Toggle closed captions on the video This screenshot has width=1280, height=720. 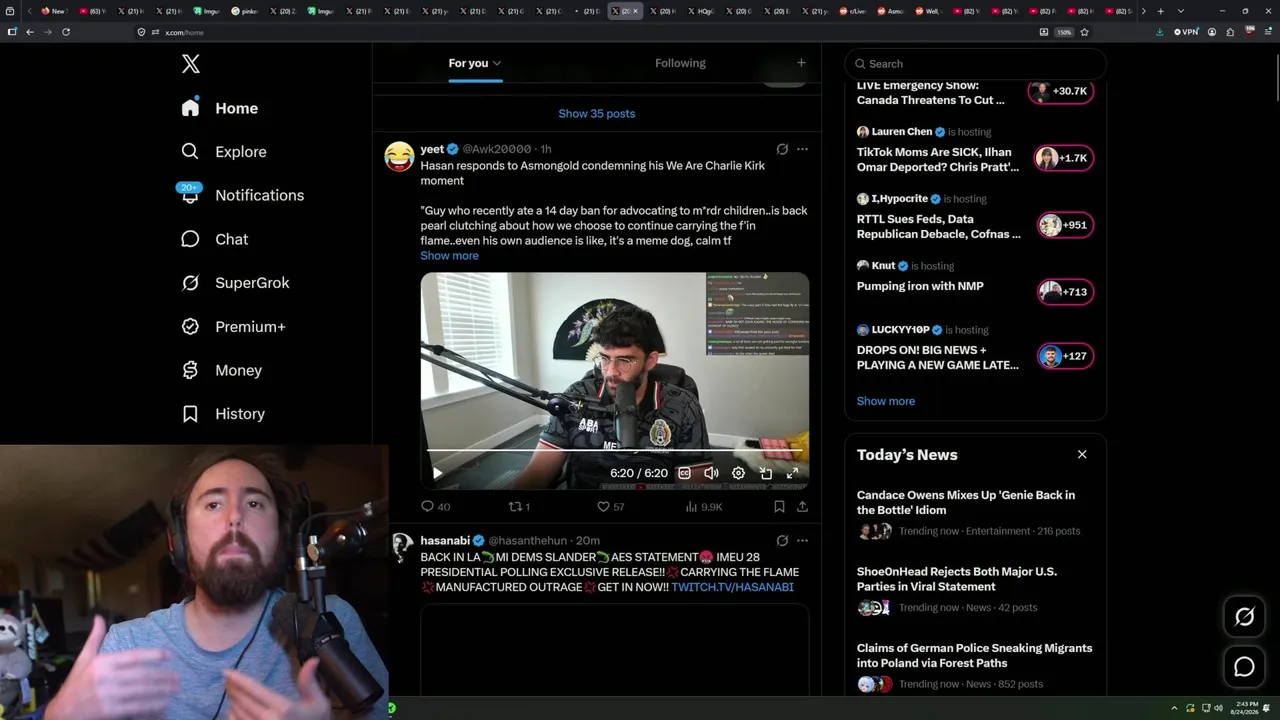pos(684,473)
